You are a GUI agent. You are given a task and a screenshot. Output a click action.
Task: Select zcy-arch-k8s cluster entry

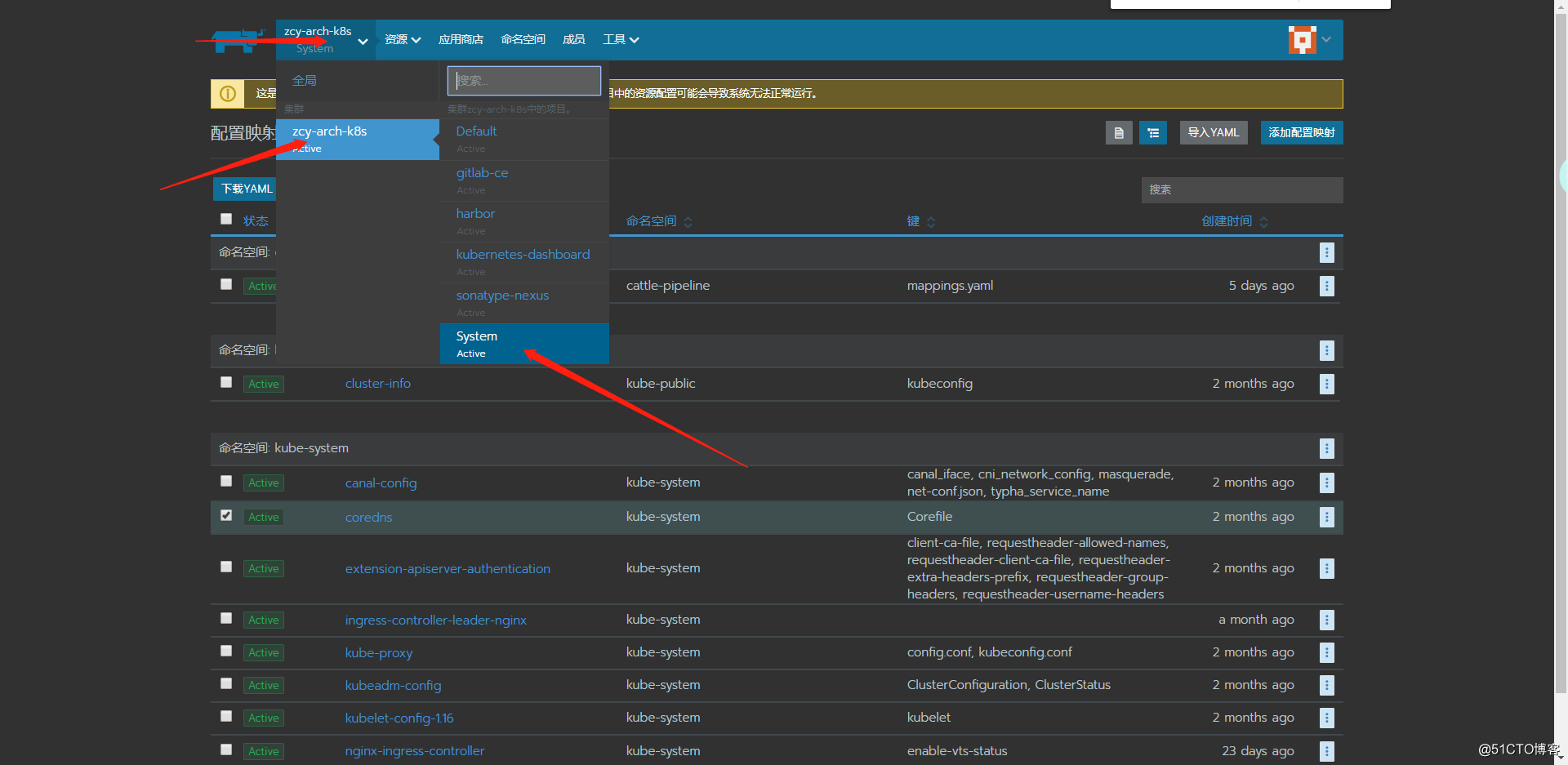click(x=358, y=139)
